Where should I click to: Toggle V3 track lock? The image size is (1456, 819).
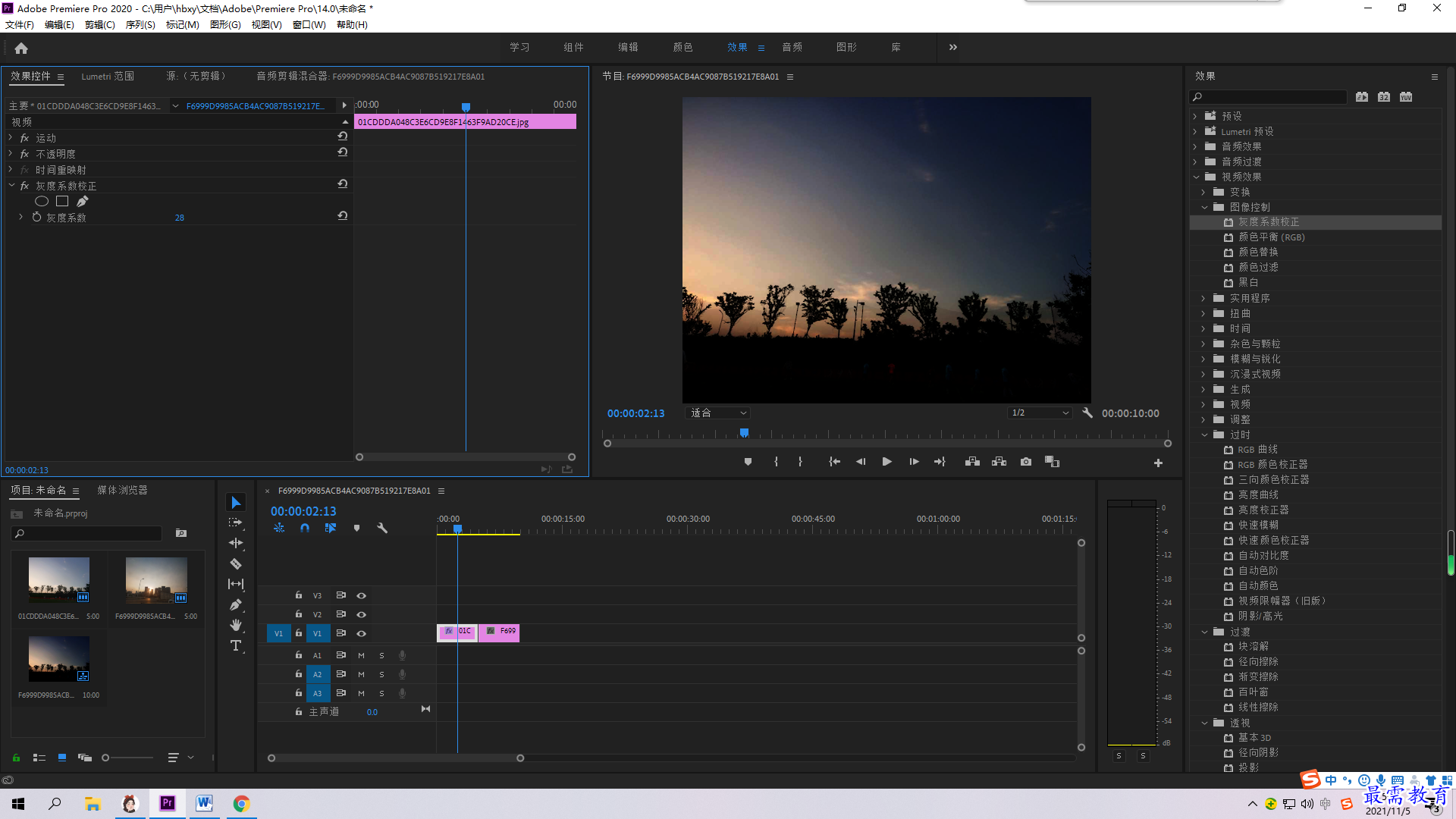299,595
